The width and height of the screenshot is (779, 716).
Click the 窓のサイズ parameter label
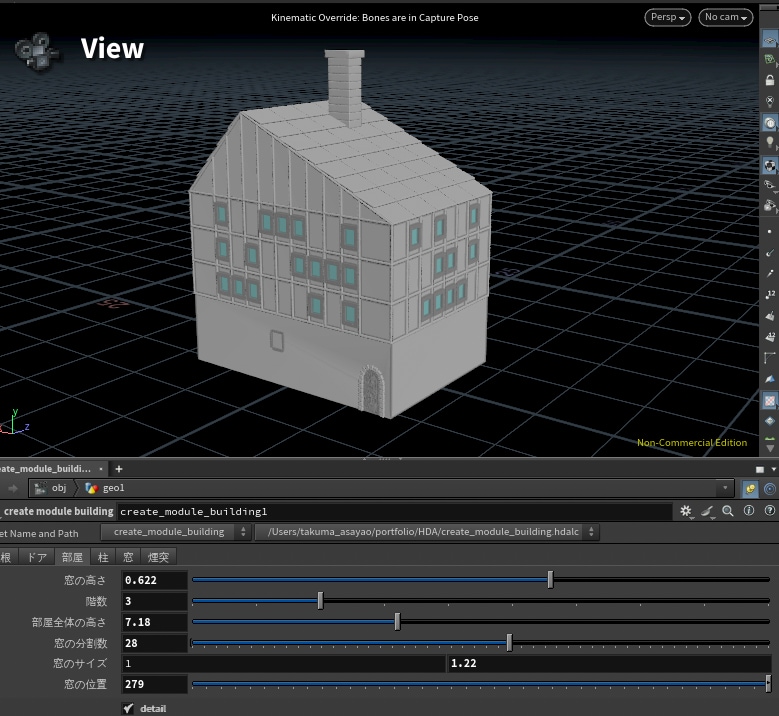pyautogui.click(x=80, y=663)
